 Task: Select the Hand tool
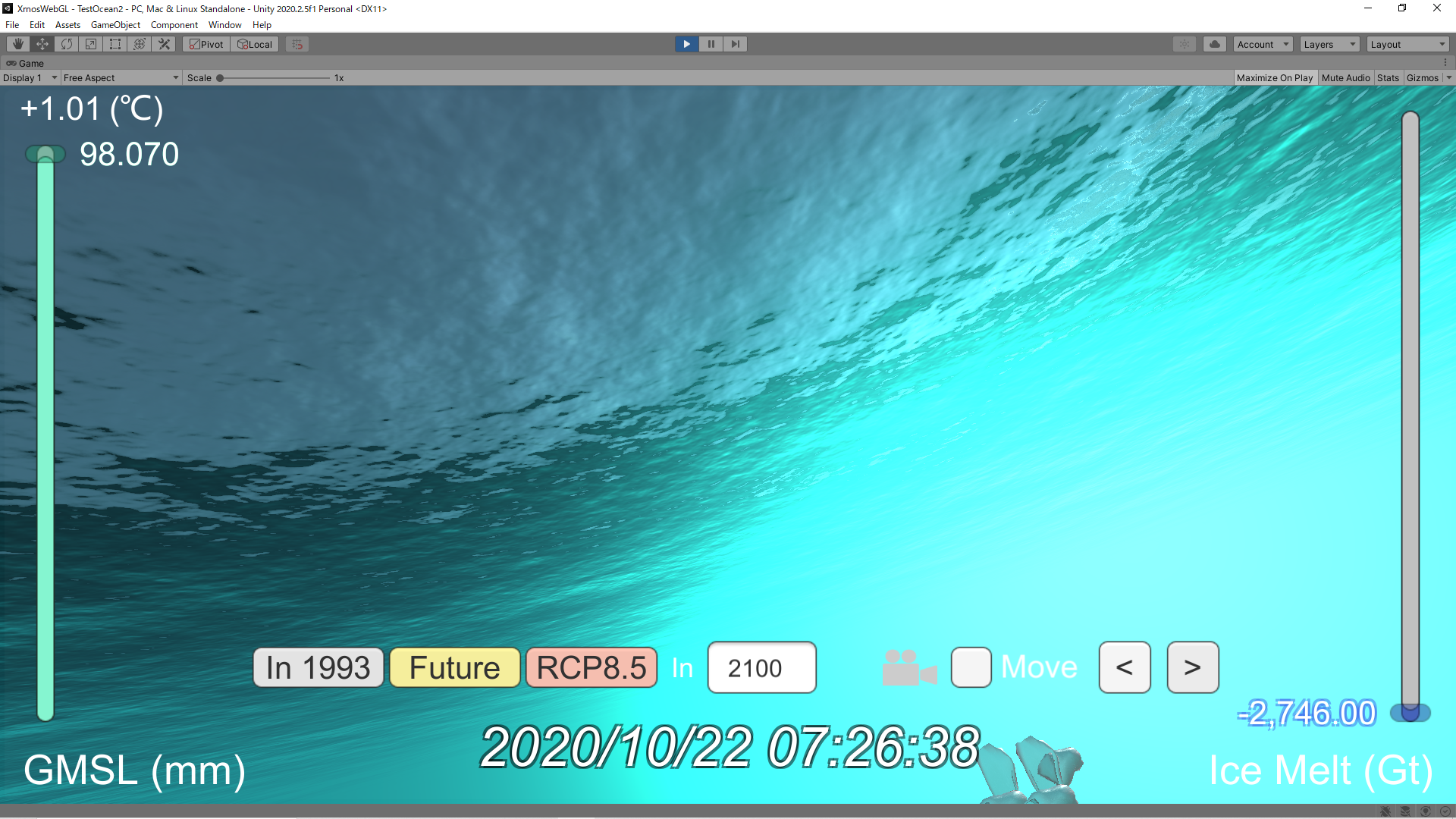coord(18,44)
